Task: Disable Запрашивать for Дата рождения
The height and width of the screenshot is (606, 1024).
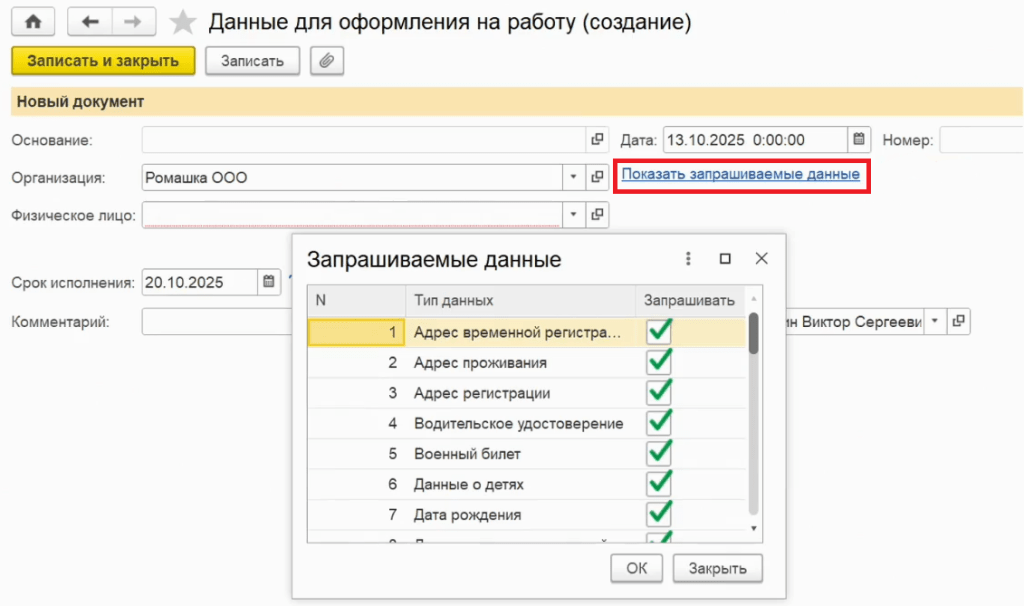Action: point(659,514)
